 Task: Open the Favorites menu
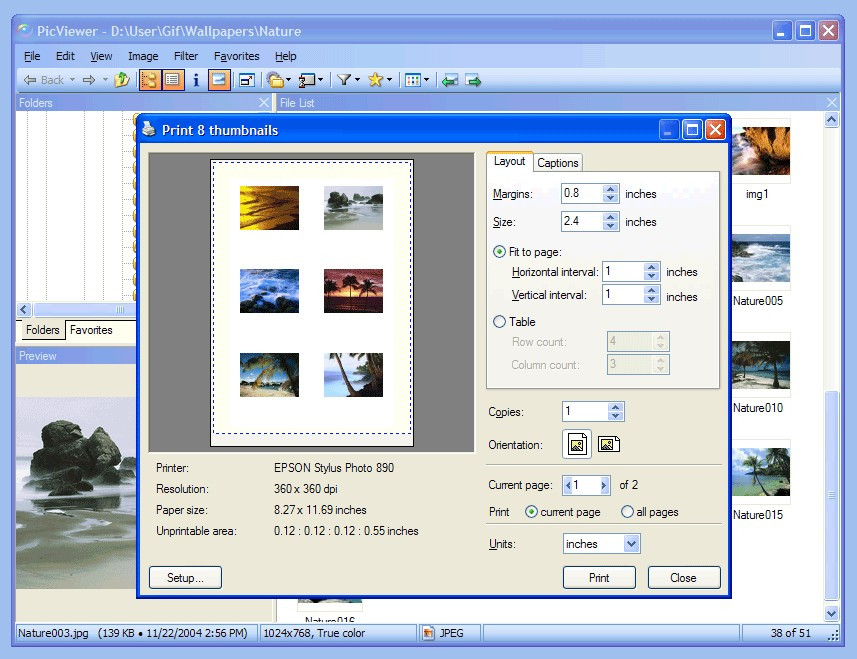[x=237, y=56]
